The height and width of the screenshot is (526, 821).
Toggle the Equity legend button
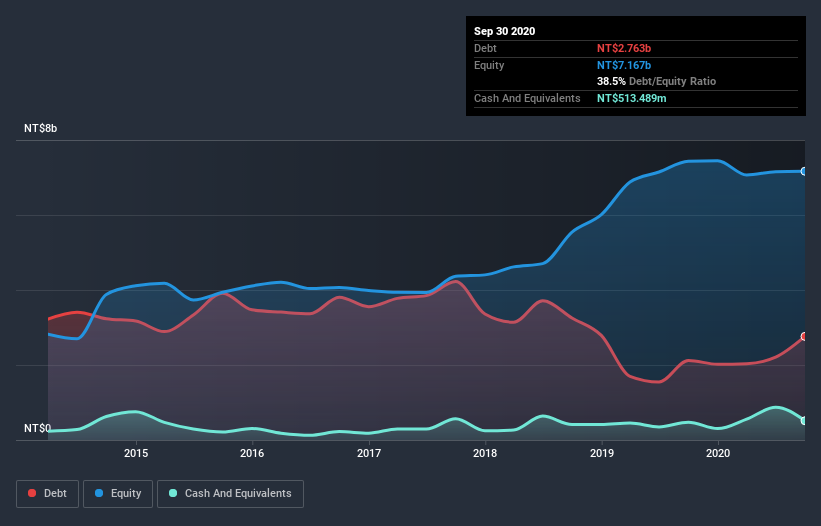point(118,494)
